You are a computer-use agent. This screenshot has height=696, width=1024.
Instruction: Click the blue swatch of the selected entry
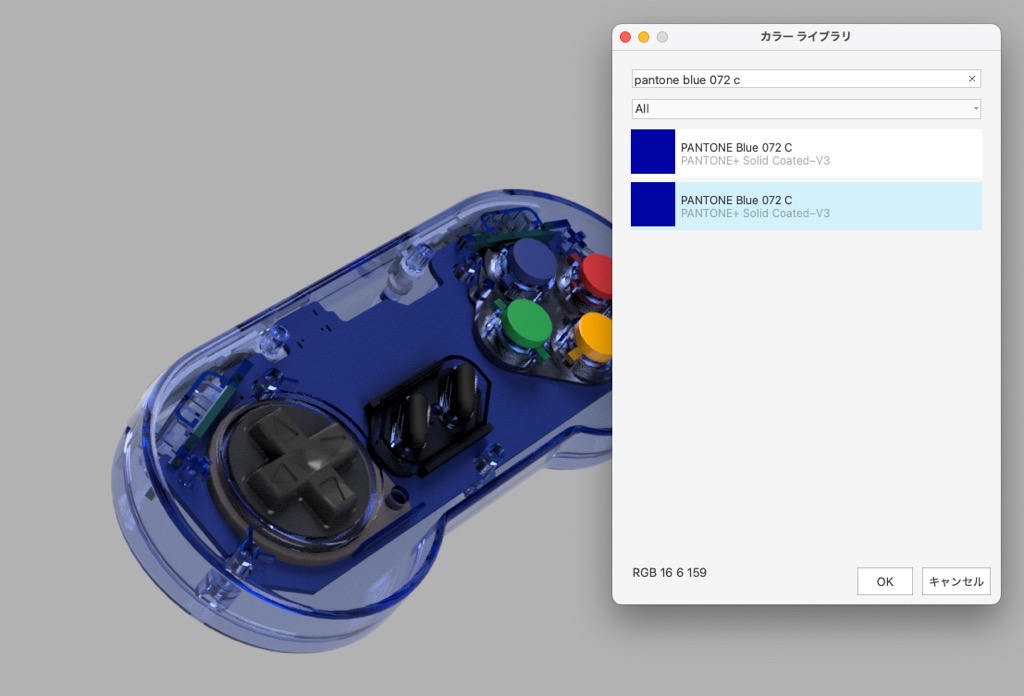652,206
